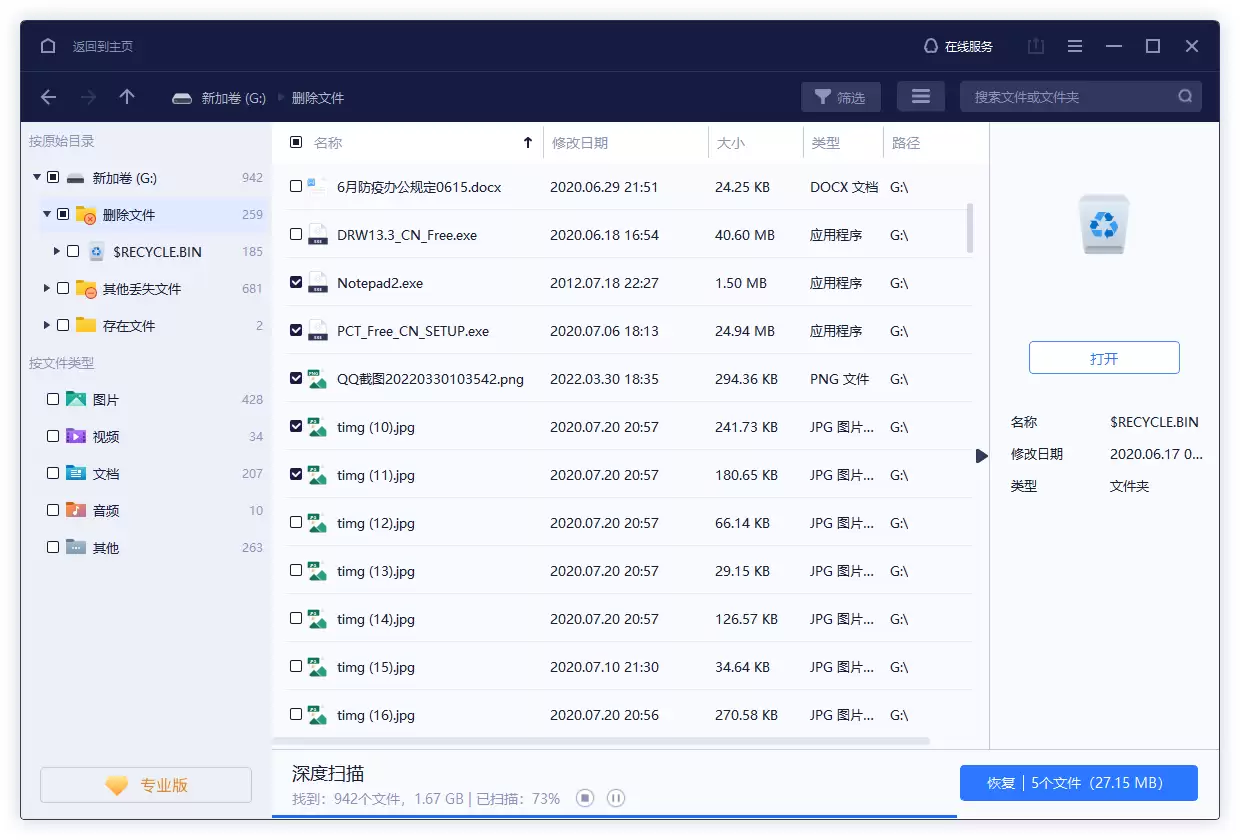Click the share/export icon in title bar
Image resolution: width=1240 pixels, height=840 pixels.
coord(1036,46)
